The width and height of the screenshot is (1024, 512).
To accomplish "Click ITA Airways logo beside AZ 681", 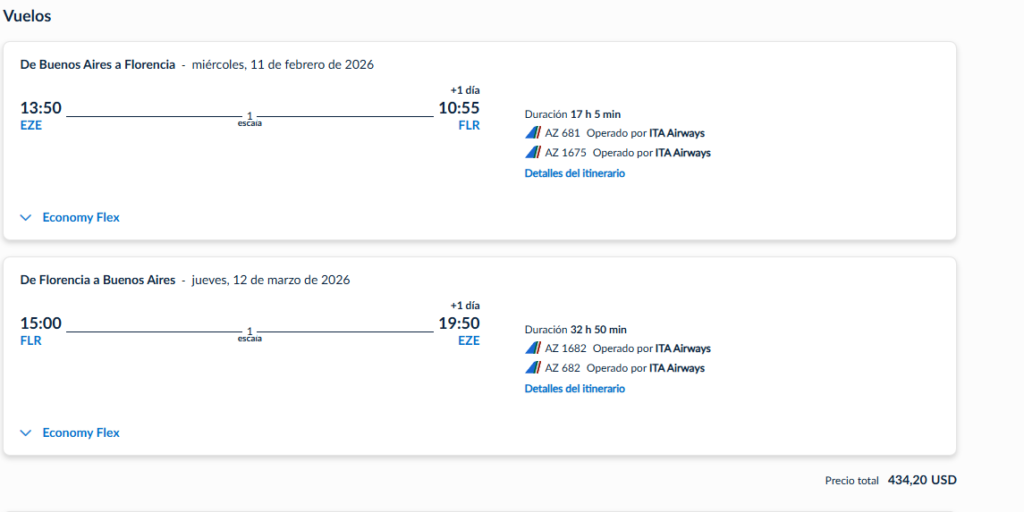I will (532, 133).
